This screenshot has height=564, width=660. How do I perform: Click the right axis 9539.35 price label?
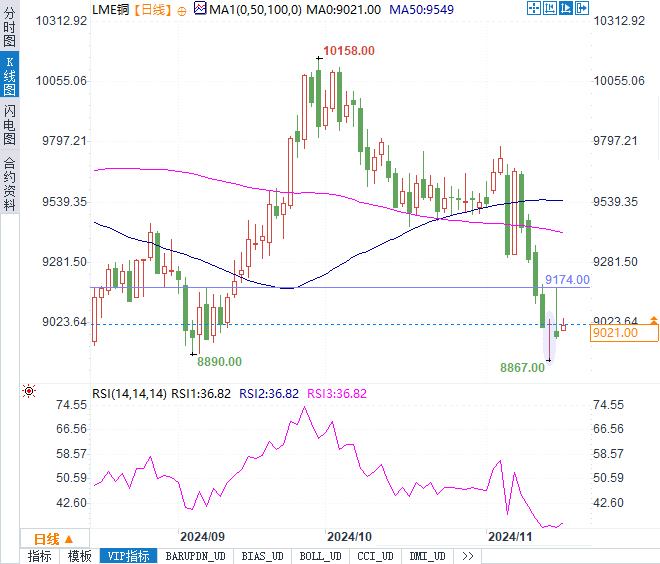(615, 202)
